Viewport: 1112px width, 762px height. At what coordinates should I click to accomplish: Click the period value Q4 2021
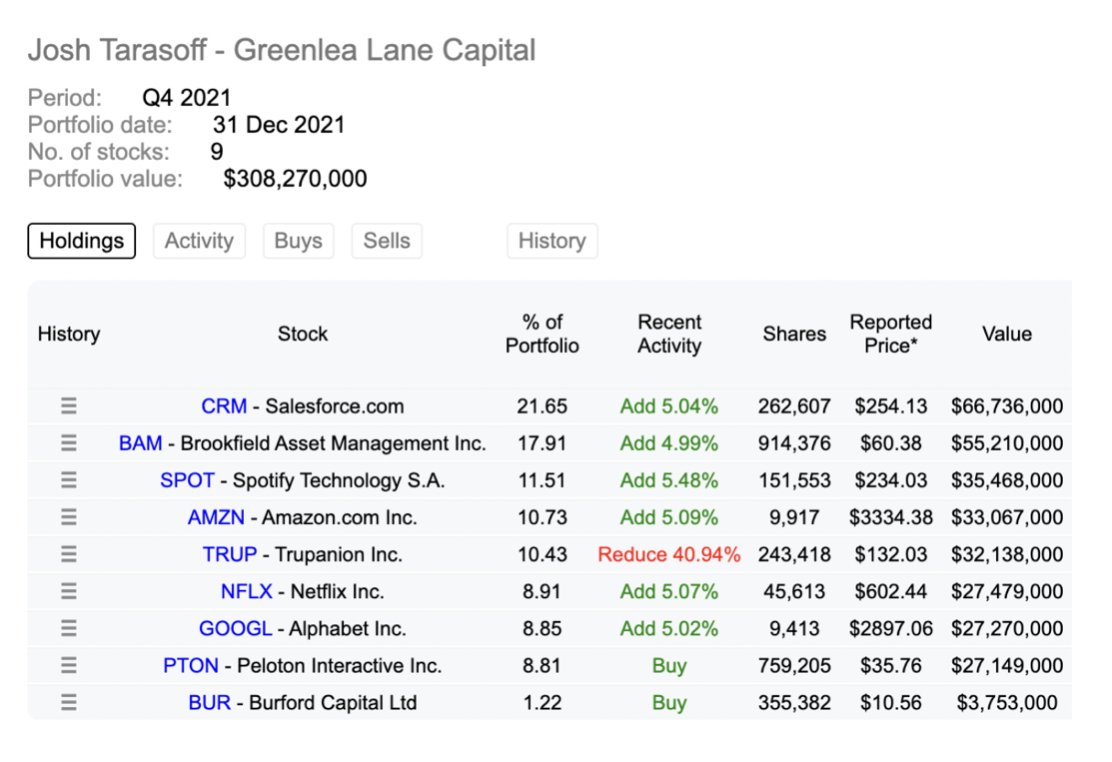(x=187, y=97)
